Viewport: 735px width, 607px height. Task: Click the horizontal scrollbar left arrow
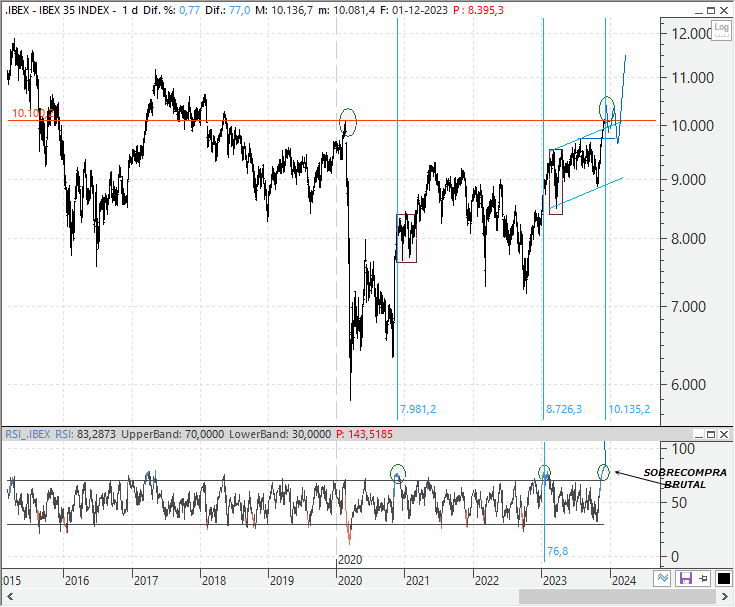[10, 597]
